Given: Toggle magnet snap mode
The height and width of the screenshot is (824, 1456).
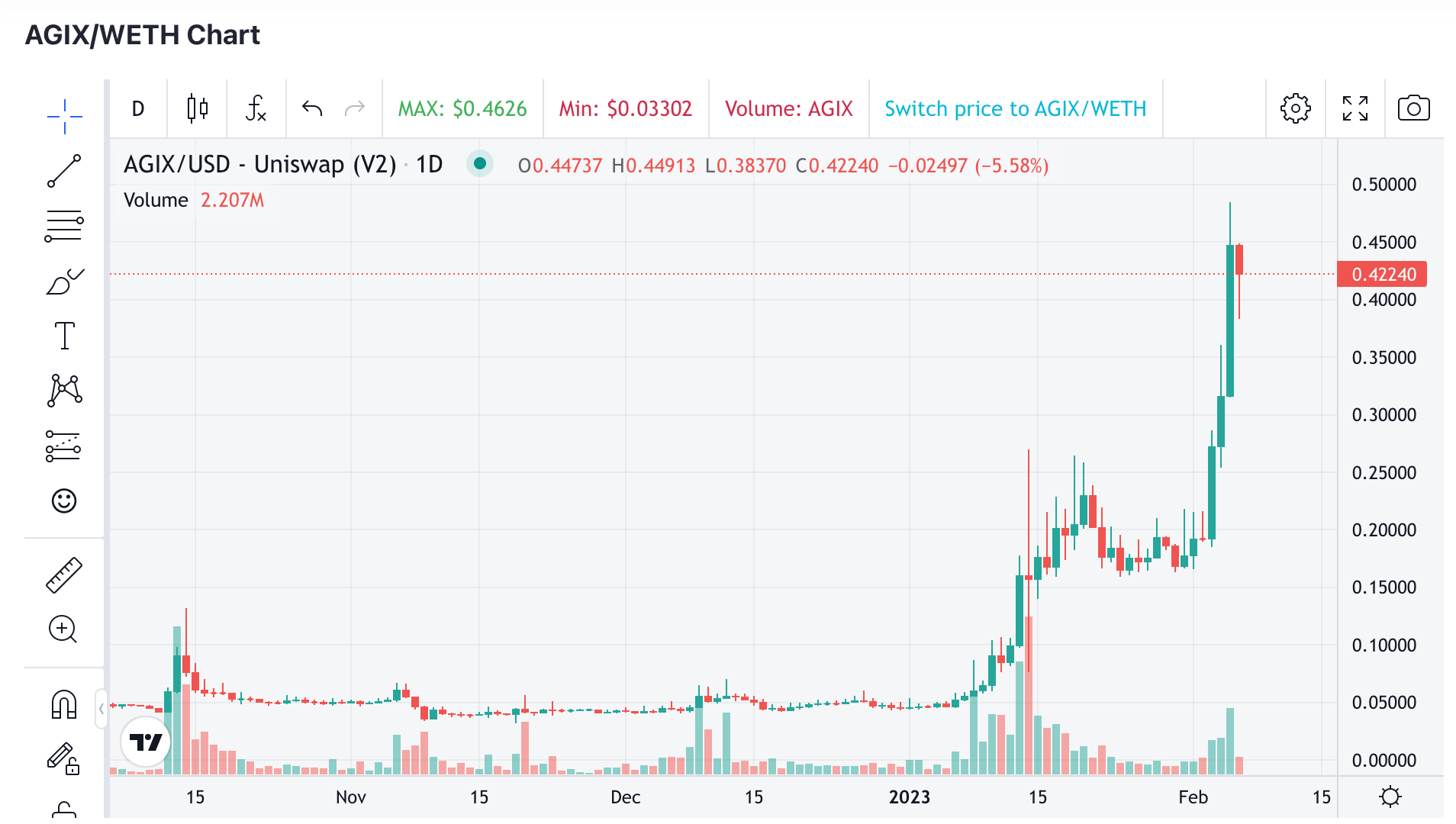Looking at the screenshot, I should [x=64, y=704].
